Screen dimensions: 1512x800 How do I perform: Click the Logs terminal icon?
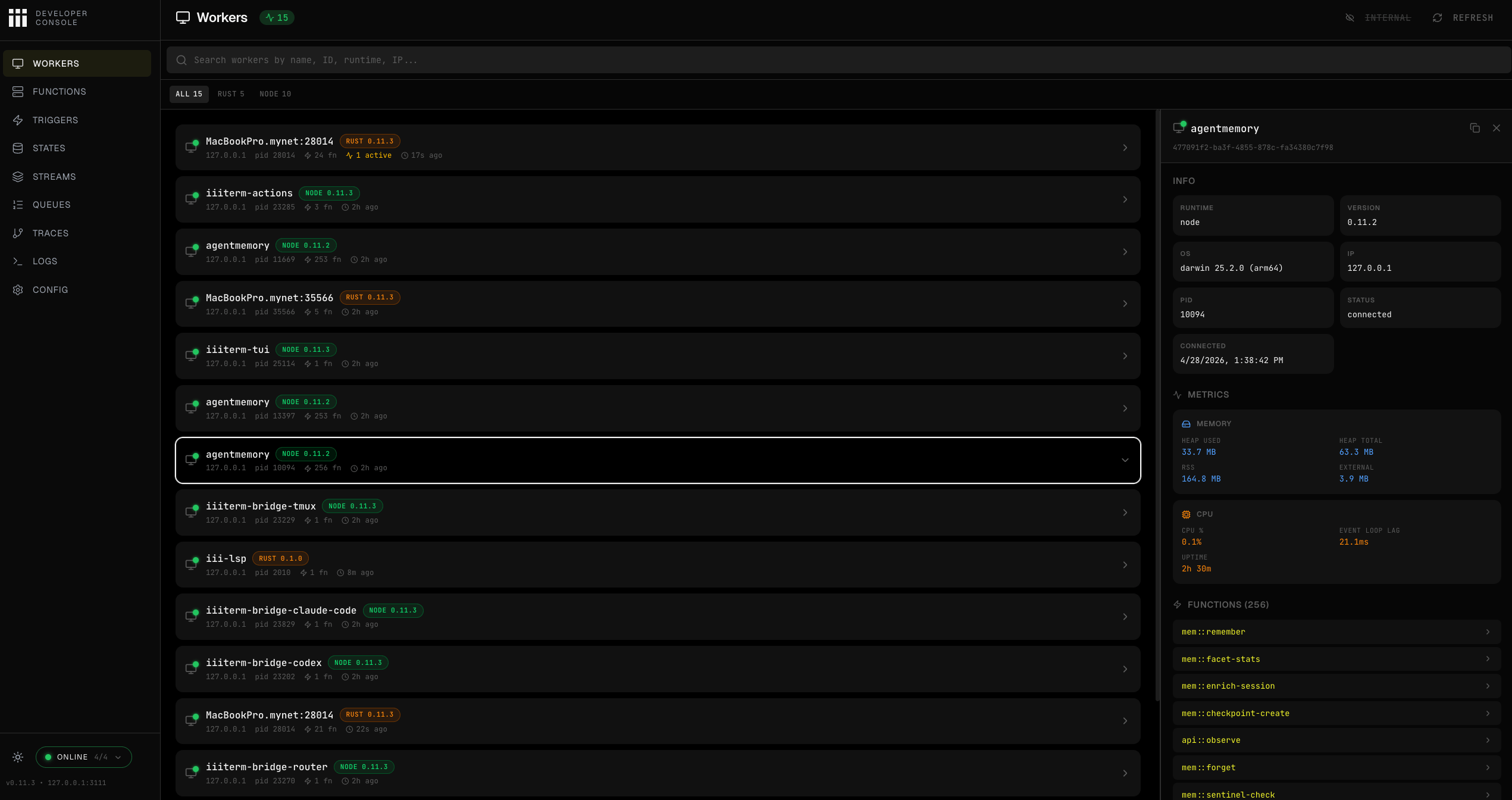[x=18, y=261]
